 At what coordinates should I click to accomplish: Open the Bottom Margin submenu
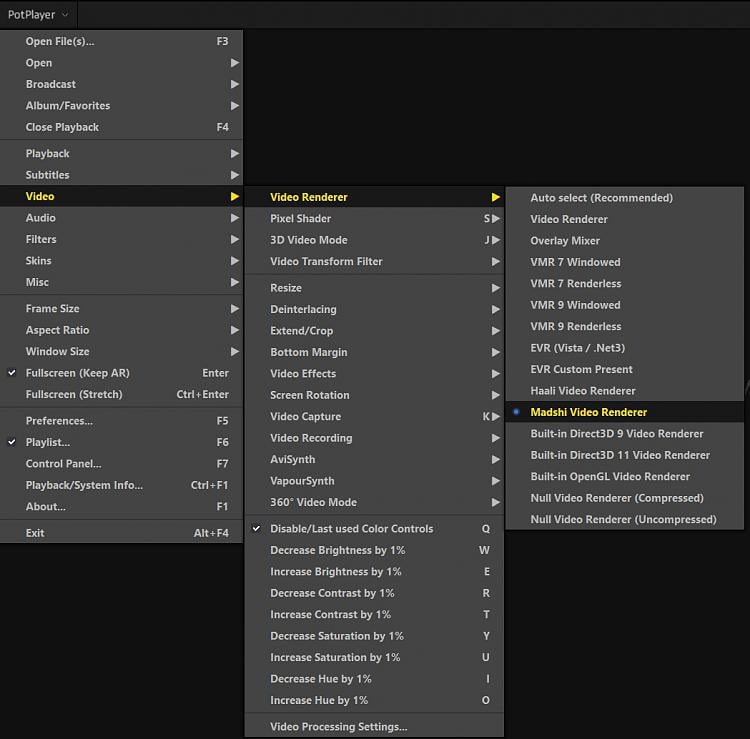[x=375, y=353]
